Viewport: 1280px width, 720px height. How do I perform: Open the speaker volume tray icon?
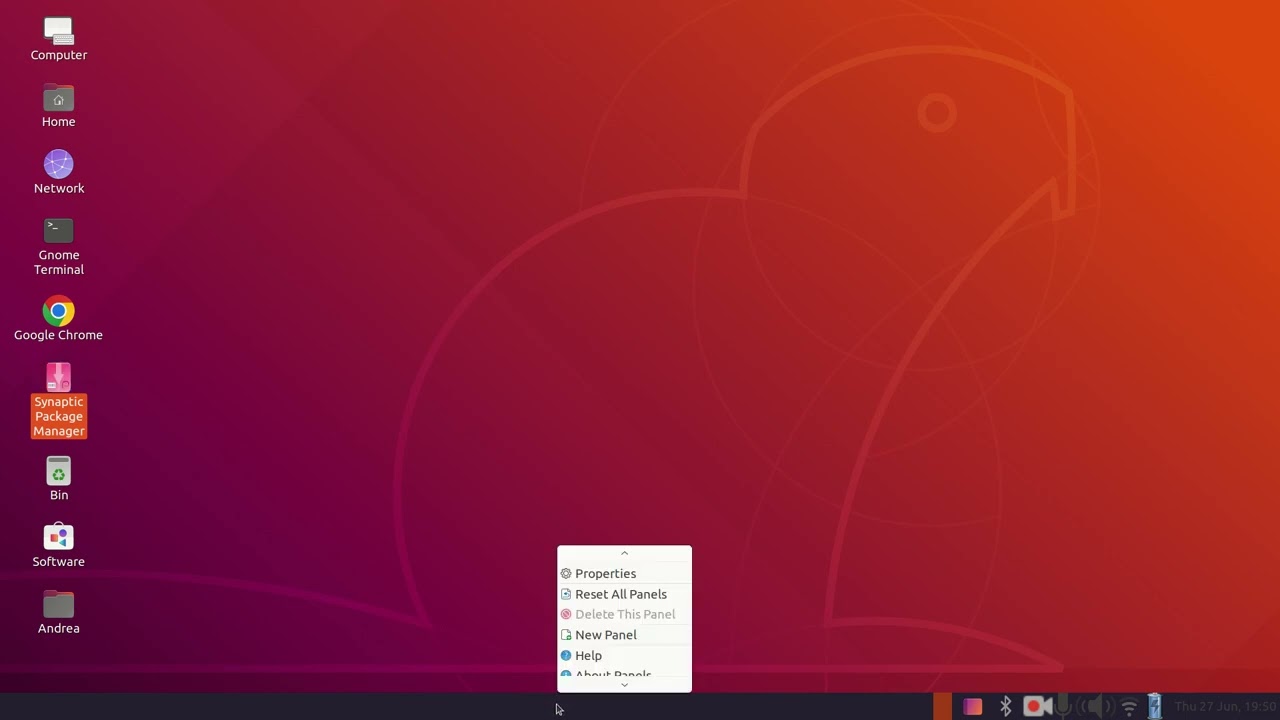pyautogui.click(x=1097, y=707)
